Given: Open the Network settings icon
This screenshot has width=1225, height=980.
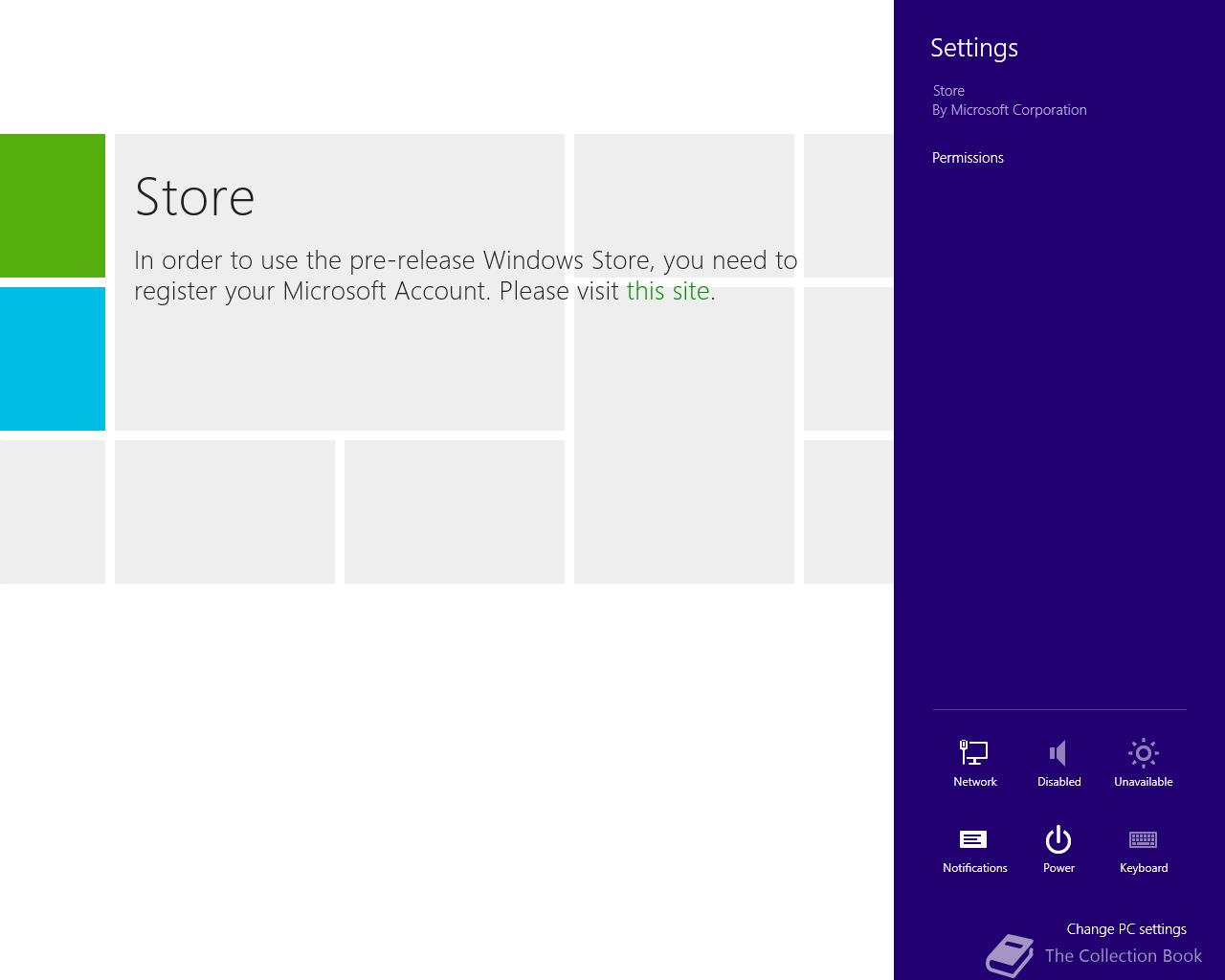Looking at the screenshot, I should coord(974,753).
